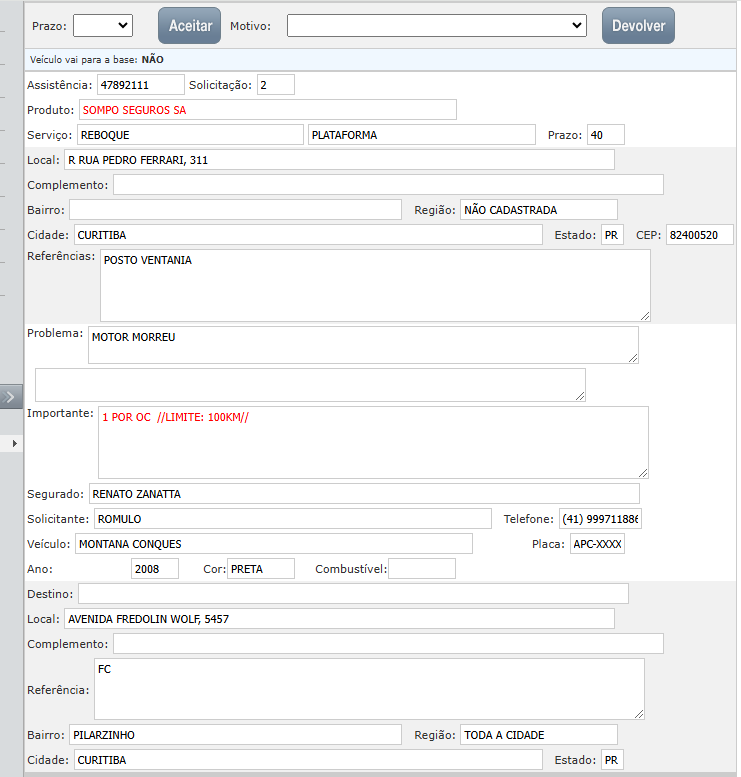
Task: Grab the resize handle of Referências textarea
Action: coord(645,316)
